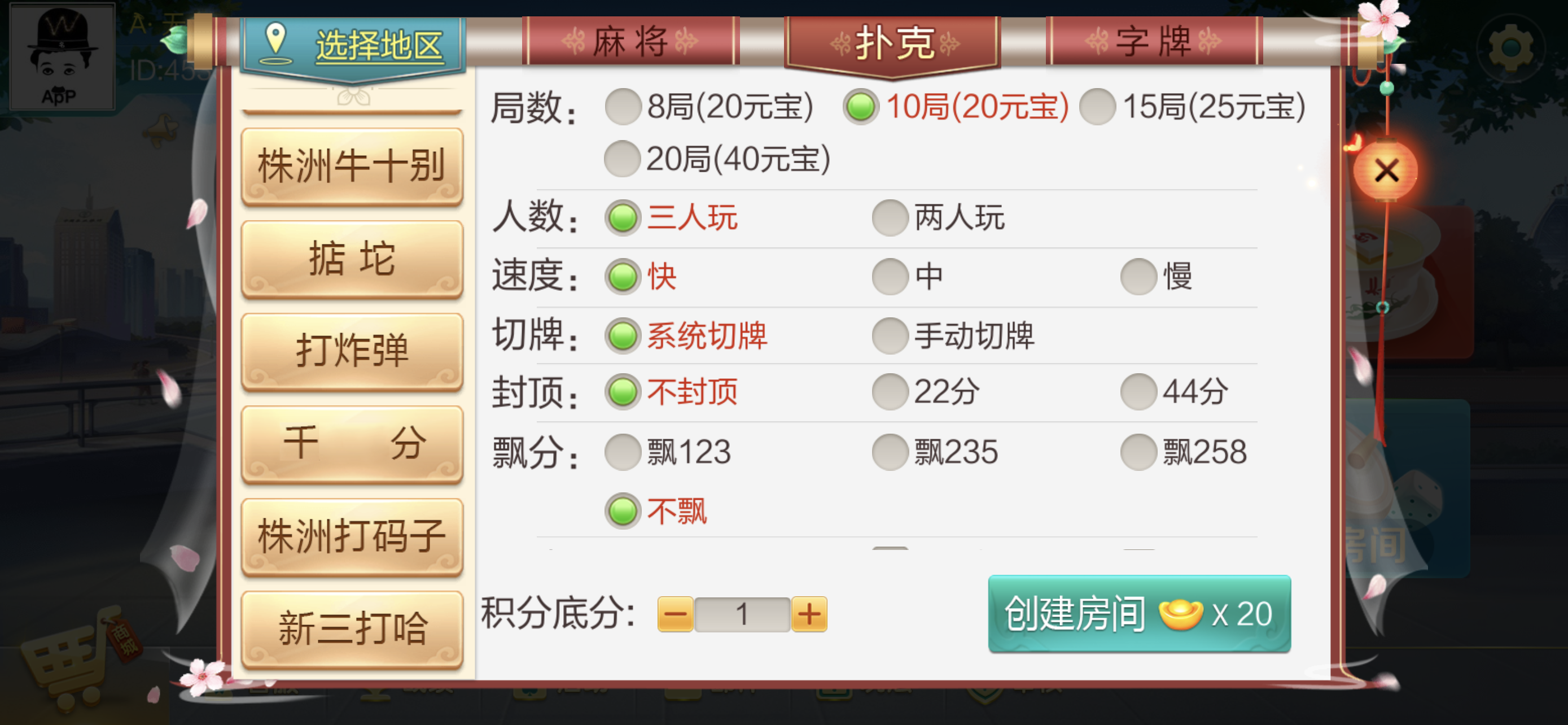Switch to the 麻将 tab
The image size is (1568, 725).
630,42
